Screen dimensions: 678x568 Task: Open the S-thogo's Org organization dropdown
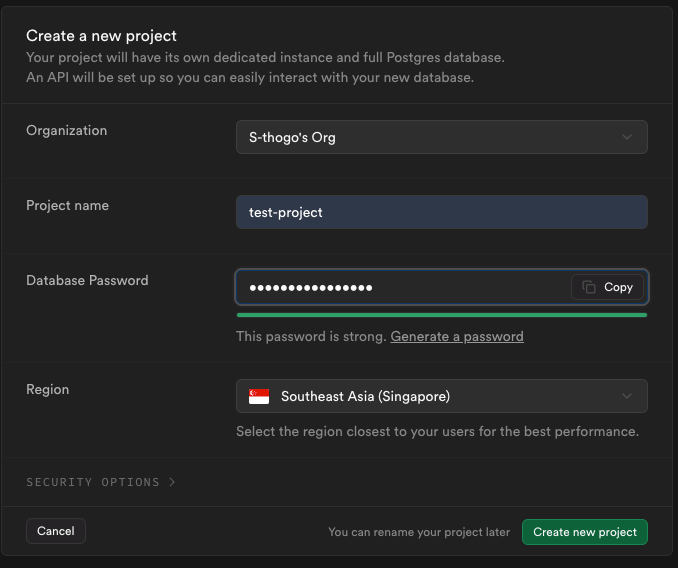441,137
